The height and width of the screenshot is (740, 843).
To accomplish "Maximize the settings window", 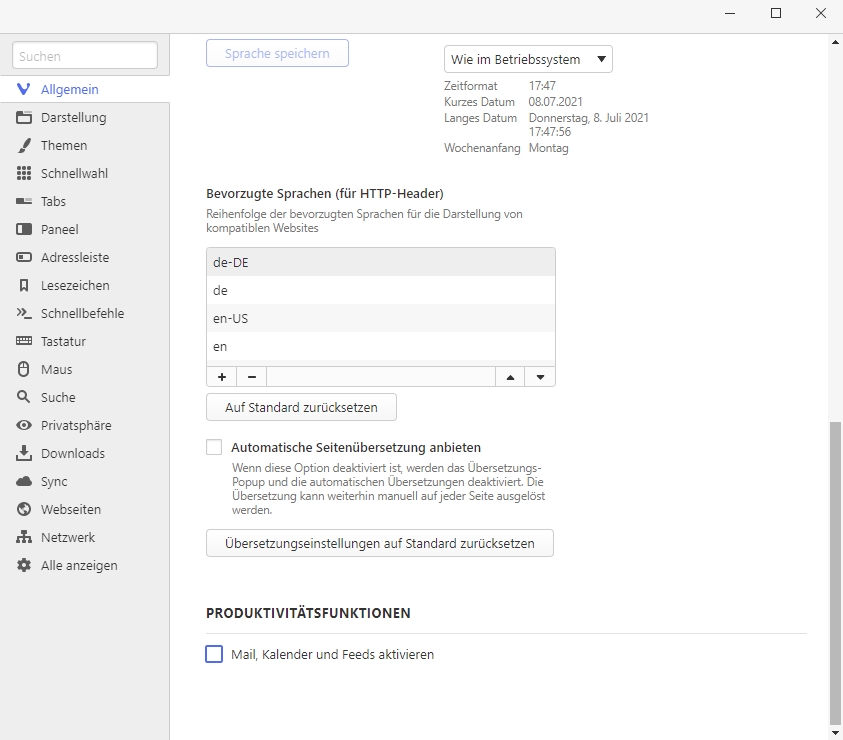I will pyautogui.click(x=776, y=13).
